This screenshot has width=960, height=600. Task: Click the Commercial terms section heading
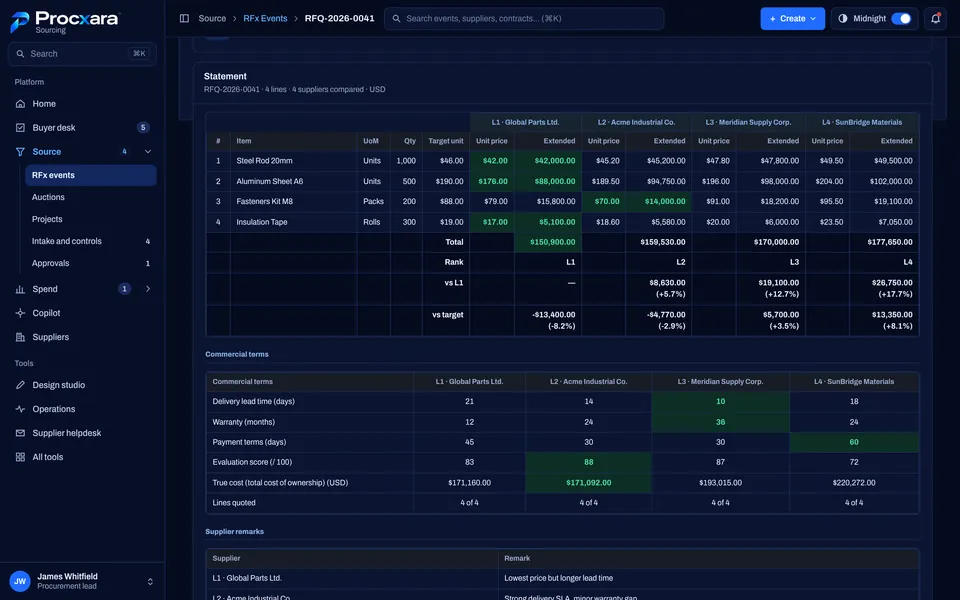(x=237, y=354)
